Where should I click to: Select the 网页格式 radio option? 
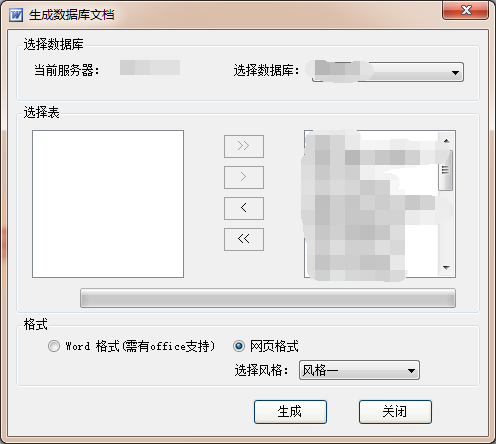pos(239,346)
